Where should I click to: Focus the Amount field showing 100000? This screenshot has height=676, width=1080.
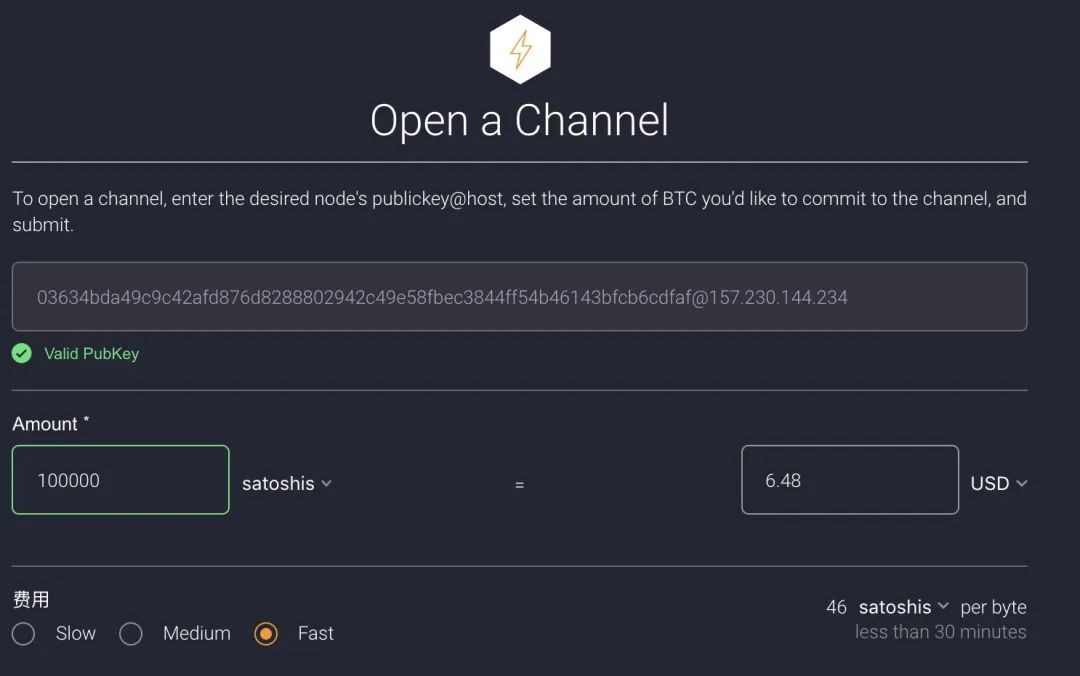coord(120,480)
